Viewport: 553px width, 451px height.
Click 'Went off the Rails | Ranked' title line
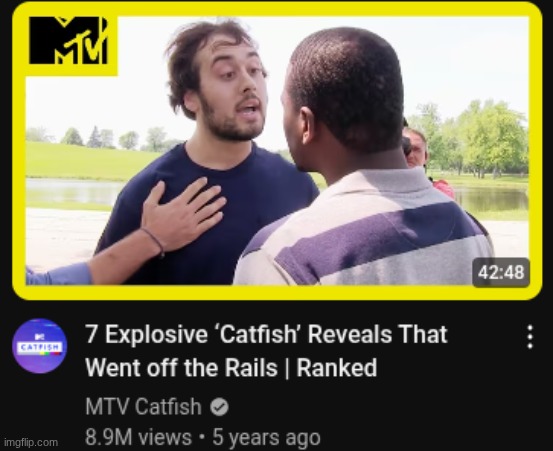coord(231,368)
